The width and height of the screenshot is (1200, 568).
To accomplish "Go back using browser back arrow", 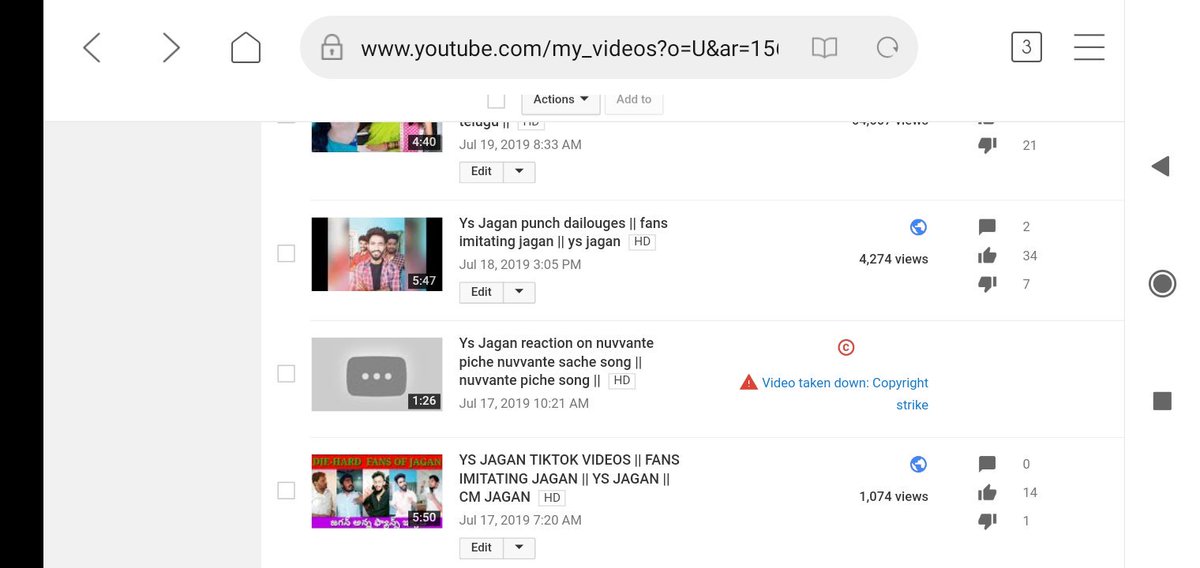I will 92,47.
